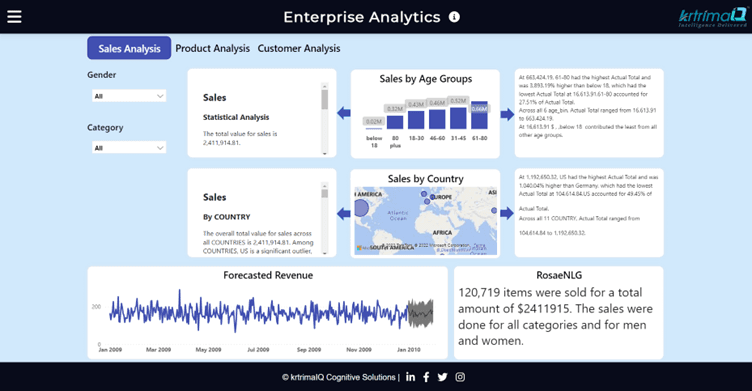752x391 pixels.
Task: Select the 61-80 age group bar
Action: (x=480, y=115)
